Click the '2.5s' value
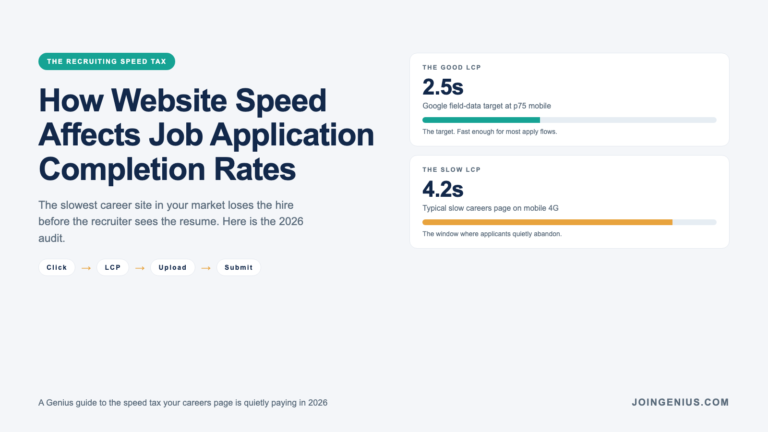The width and height of the screenshot is (768, 432). 443,87
